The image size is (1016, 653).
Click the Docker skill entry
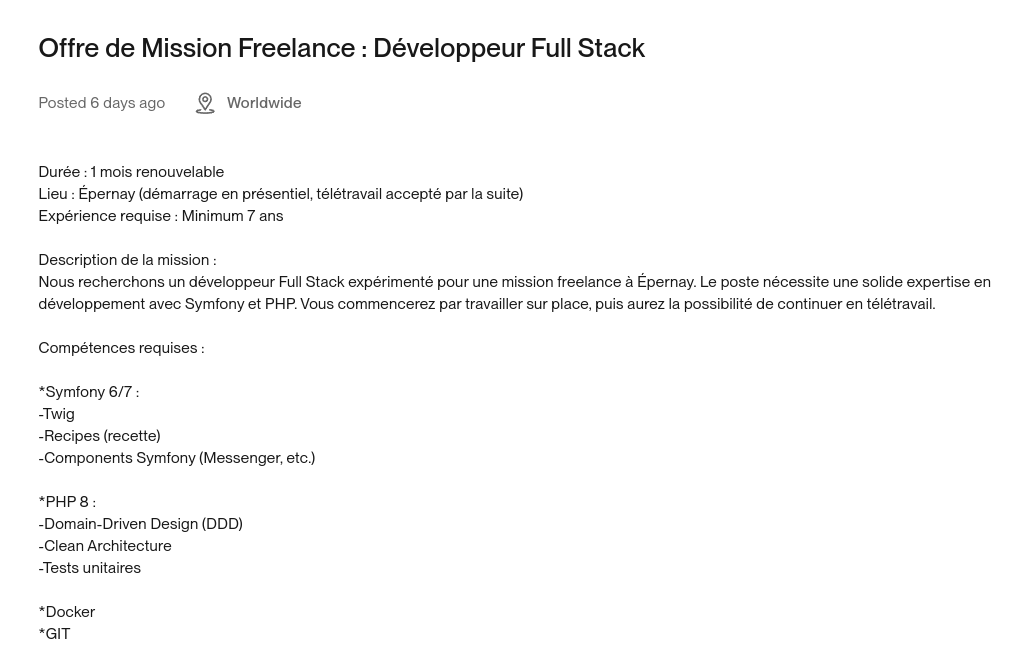click(x=67, y=613)
